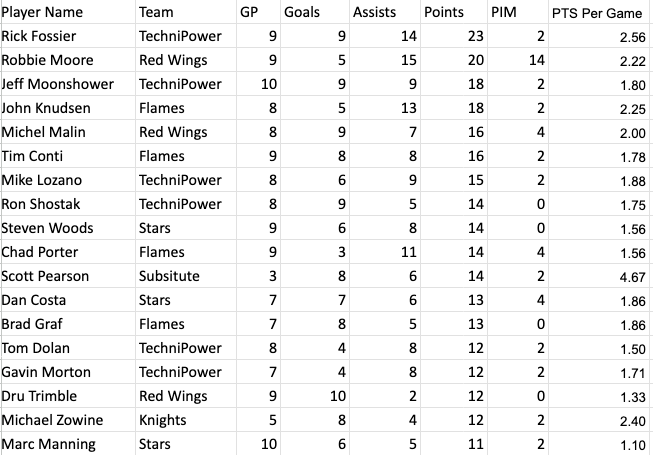Select the Team column header cell

[186, 12]
